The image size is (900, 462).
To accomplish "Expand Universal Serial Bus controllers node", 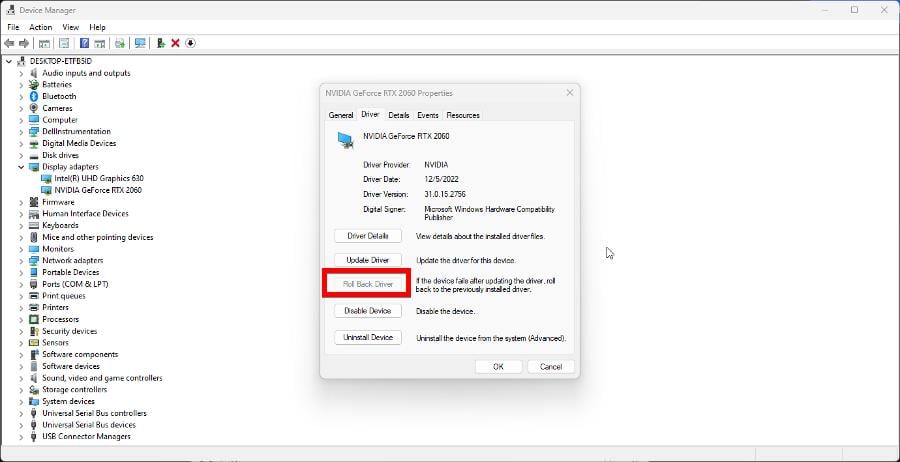I will (x=21, y=413).
